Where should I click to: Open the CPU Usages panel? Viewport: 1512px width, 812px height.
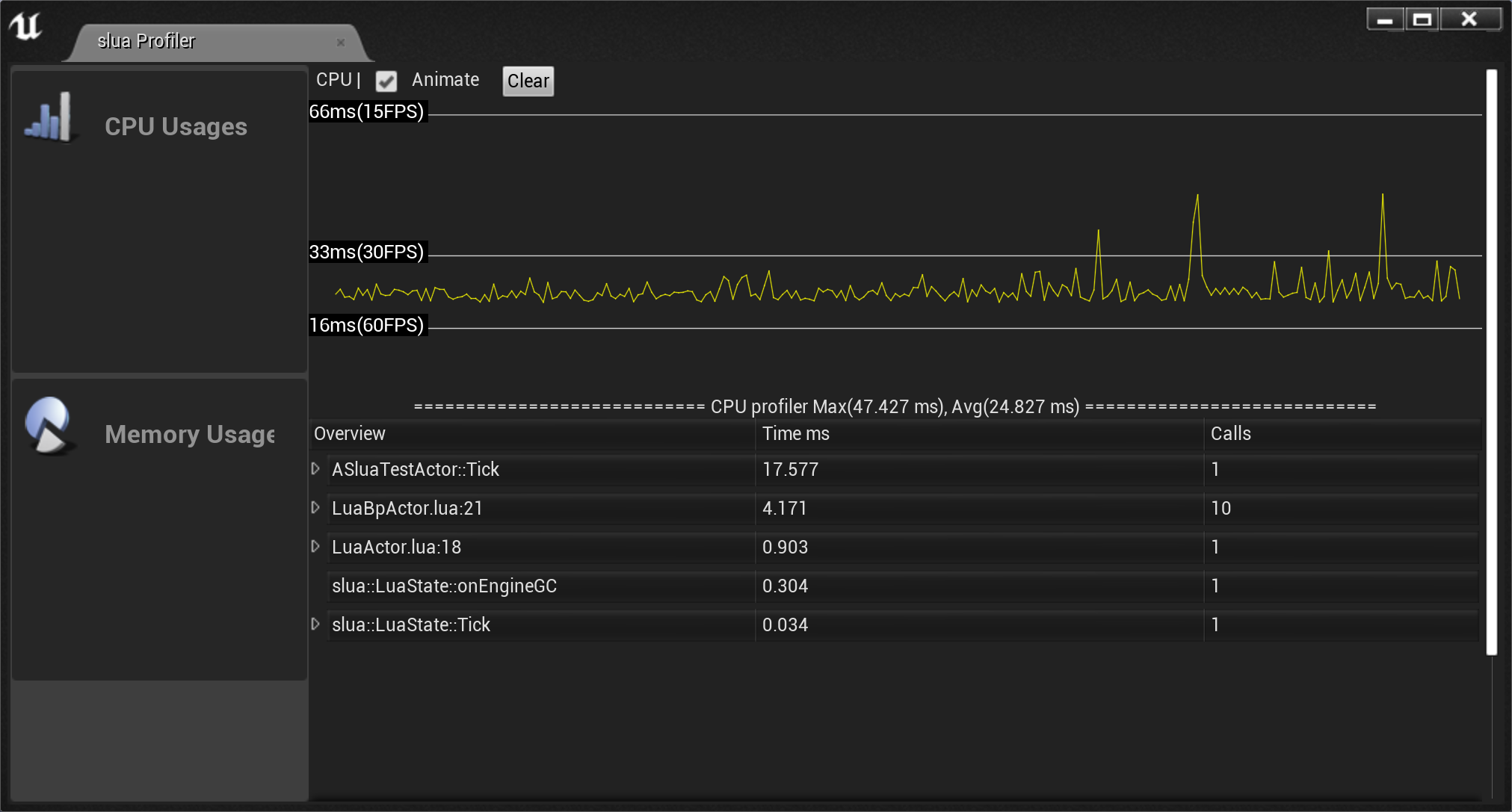point(176,127)
